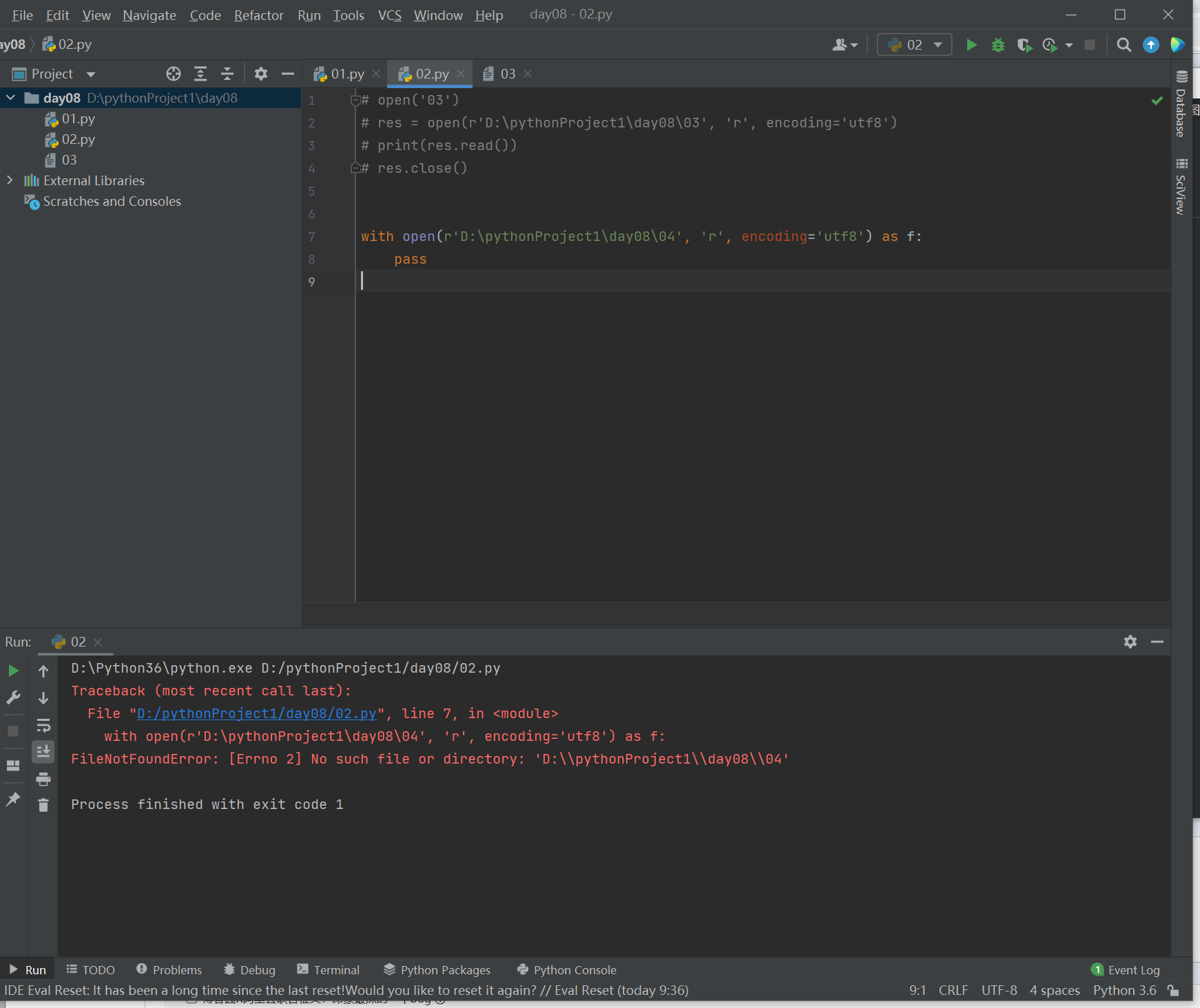Image resolution: width=1200 pixels, height=1008 pixels.
Task: Open Event Log from status bar
Action: point(1126,969)
